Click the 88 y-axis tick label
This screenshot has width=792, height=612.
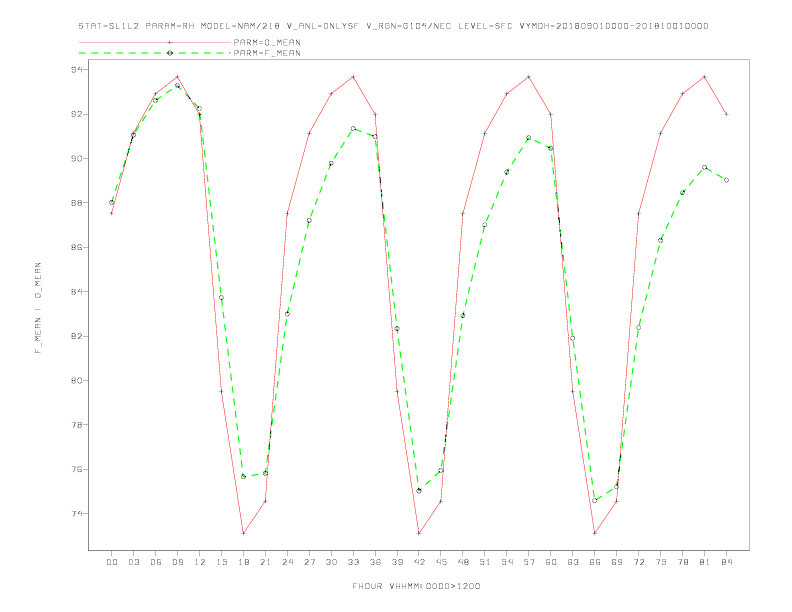pos(77,203)
